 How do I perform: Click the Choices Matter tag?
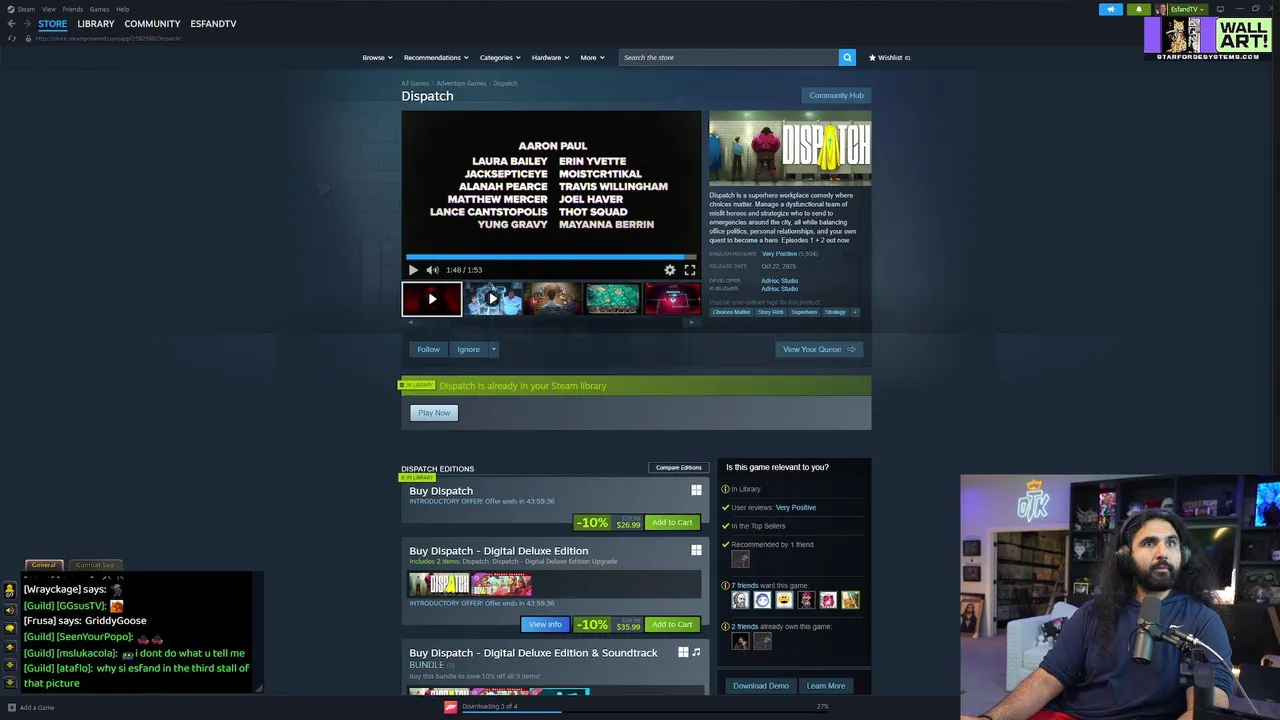(731, 312)
